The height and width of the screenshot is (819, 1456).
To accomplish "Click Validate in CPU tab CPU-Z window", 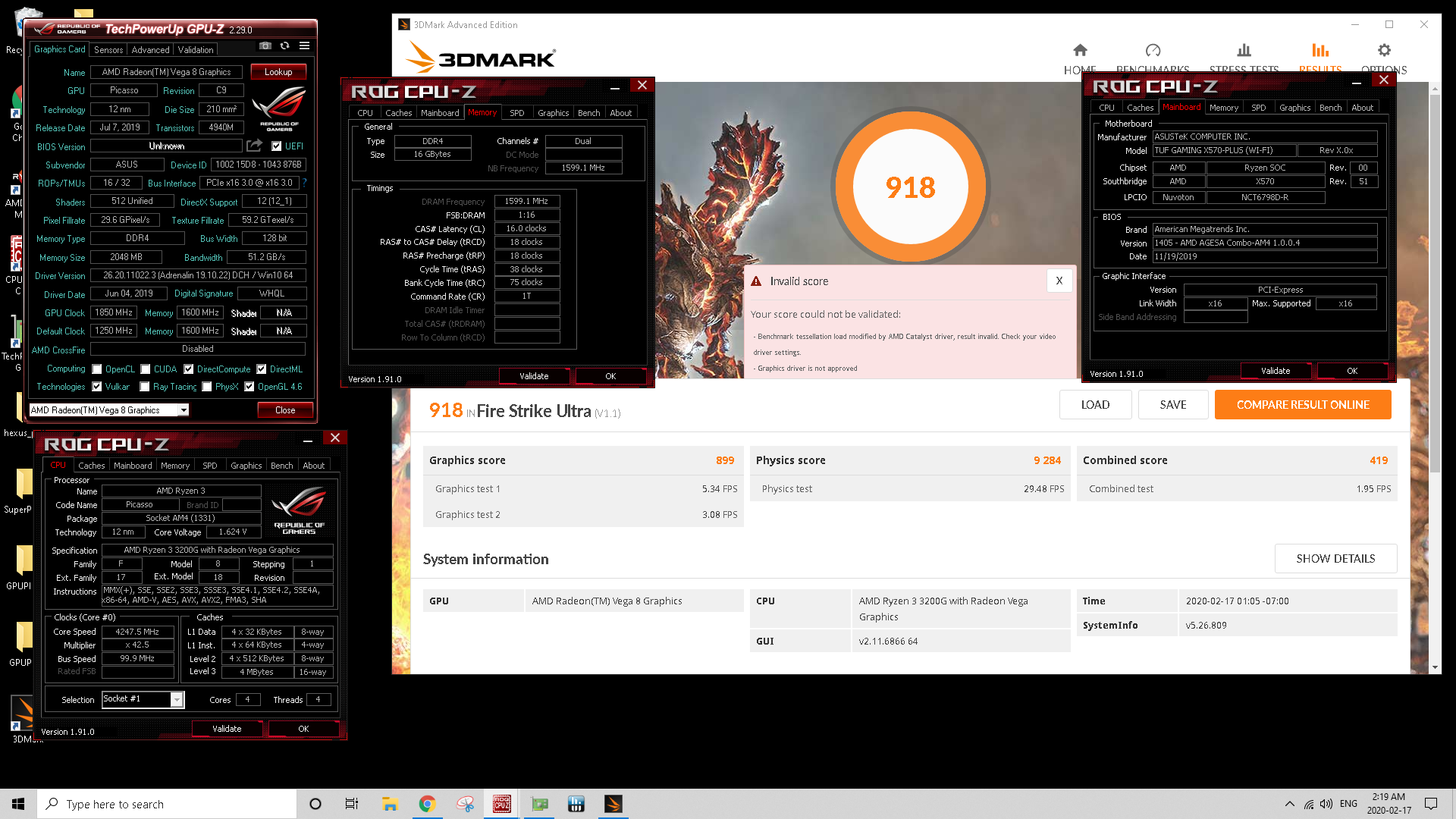I will (227, 729).
